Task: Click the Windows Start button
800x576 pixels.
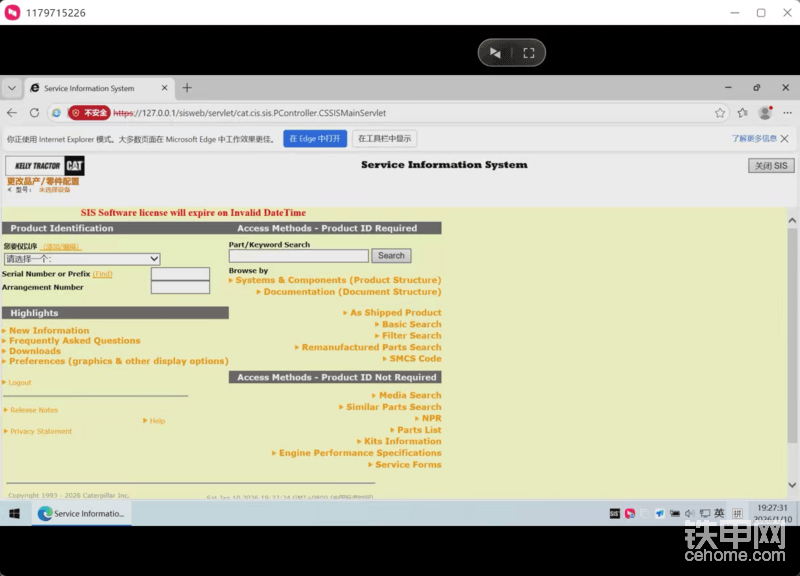Action: coord(15,513)
